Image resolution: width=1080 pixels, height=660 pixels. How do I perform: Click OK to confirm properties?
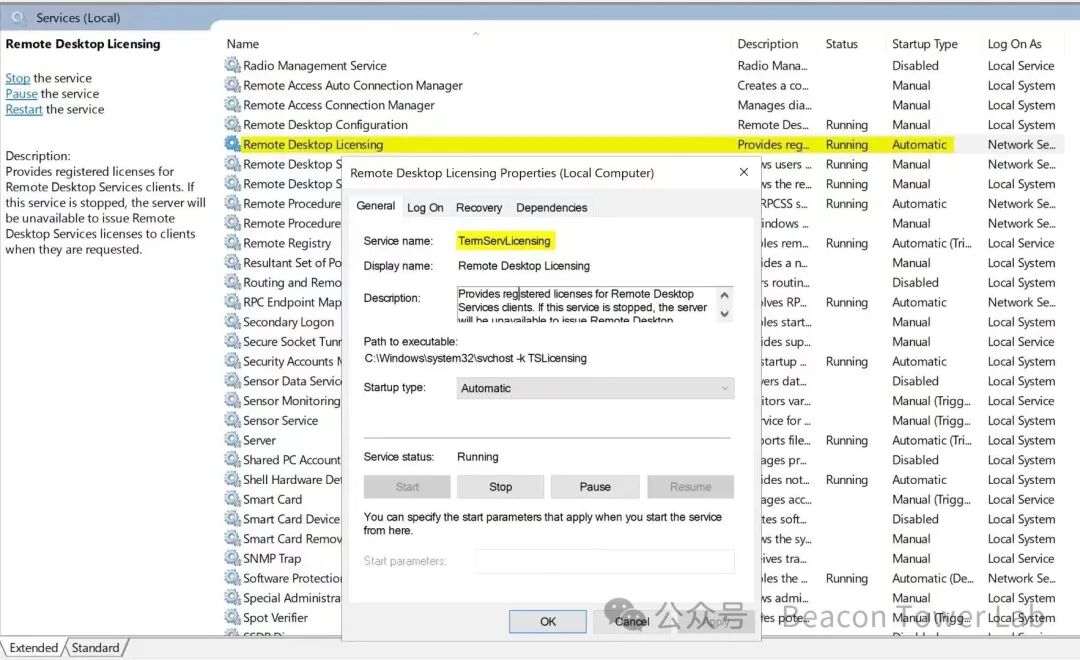pos(548,621)
